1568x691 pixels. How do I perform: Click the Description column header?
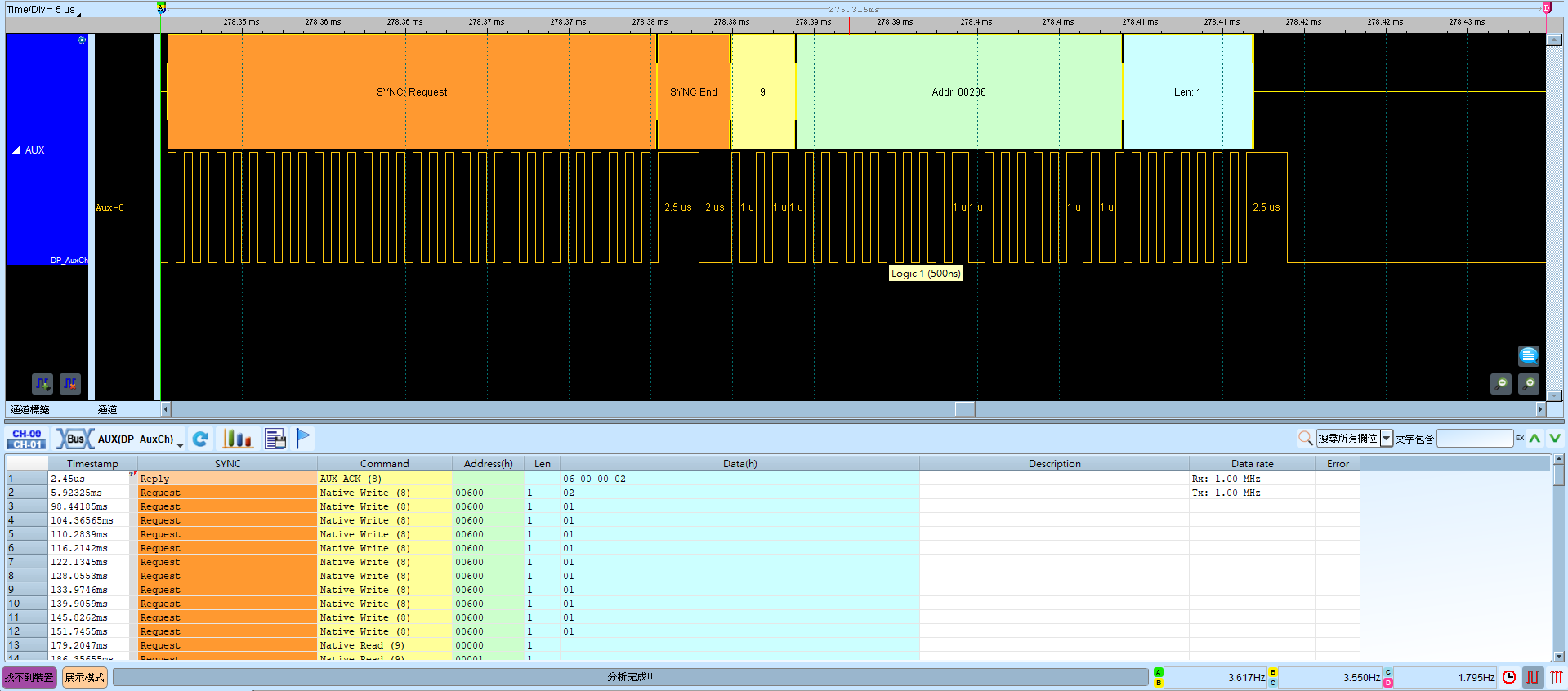(1054, 463)
